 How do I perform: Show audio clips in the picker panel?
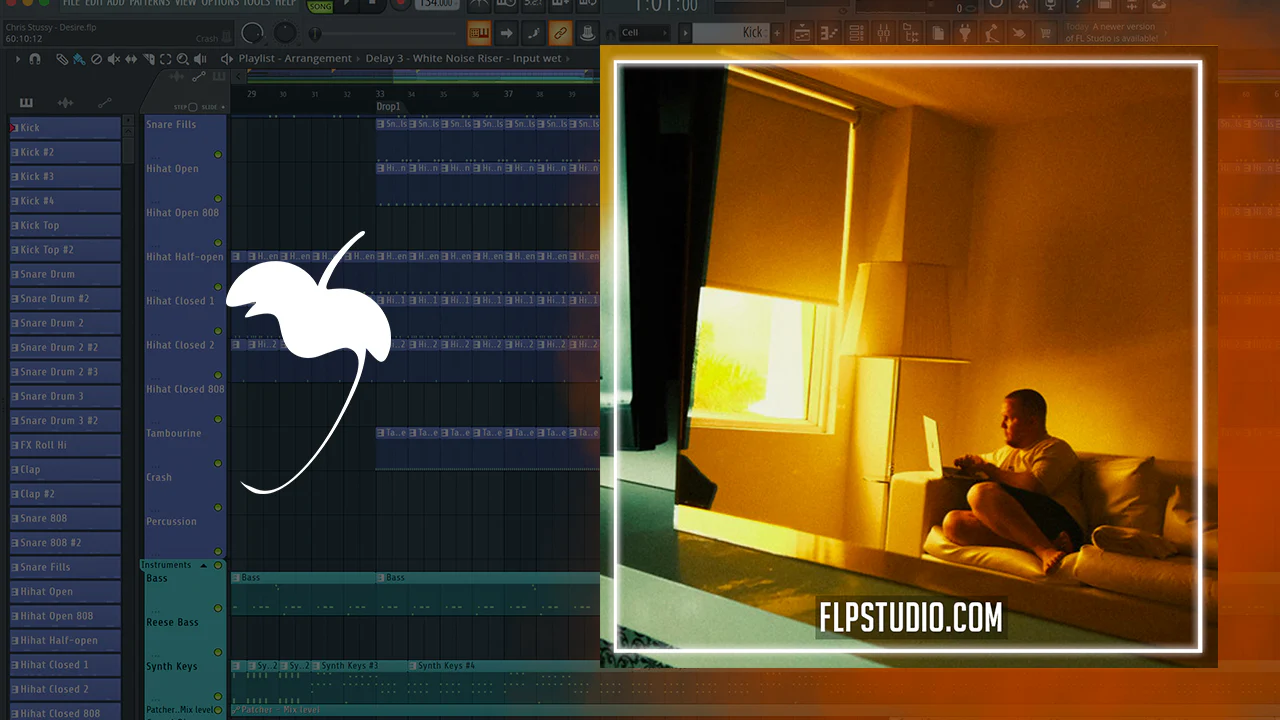tap(65, 103)
